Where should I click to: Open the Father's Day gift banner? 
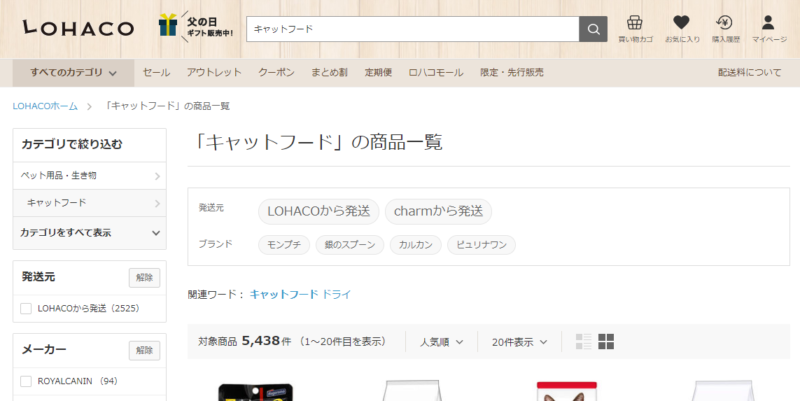196,27
